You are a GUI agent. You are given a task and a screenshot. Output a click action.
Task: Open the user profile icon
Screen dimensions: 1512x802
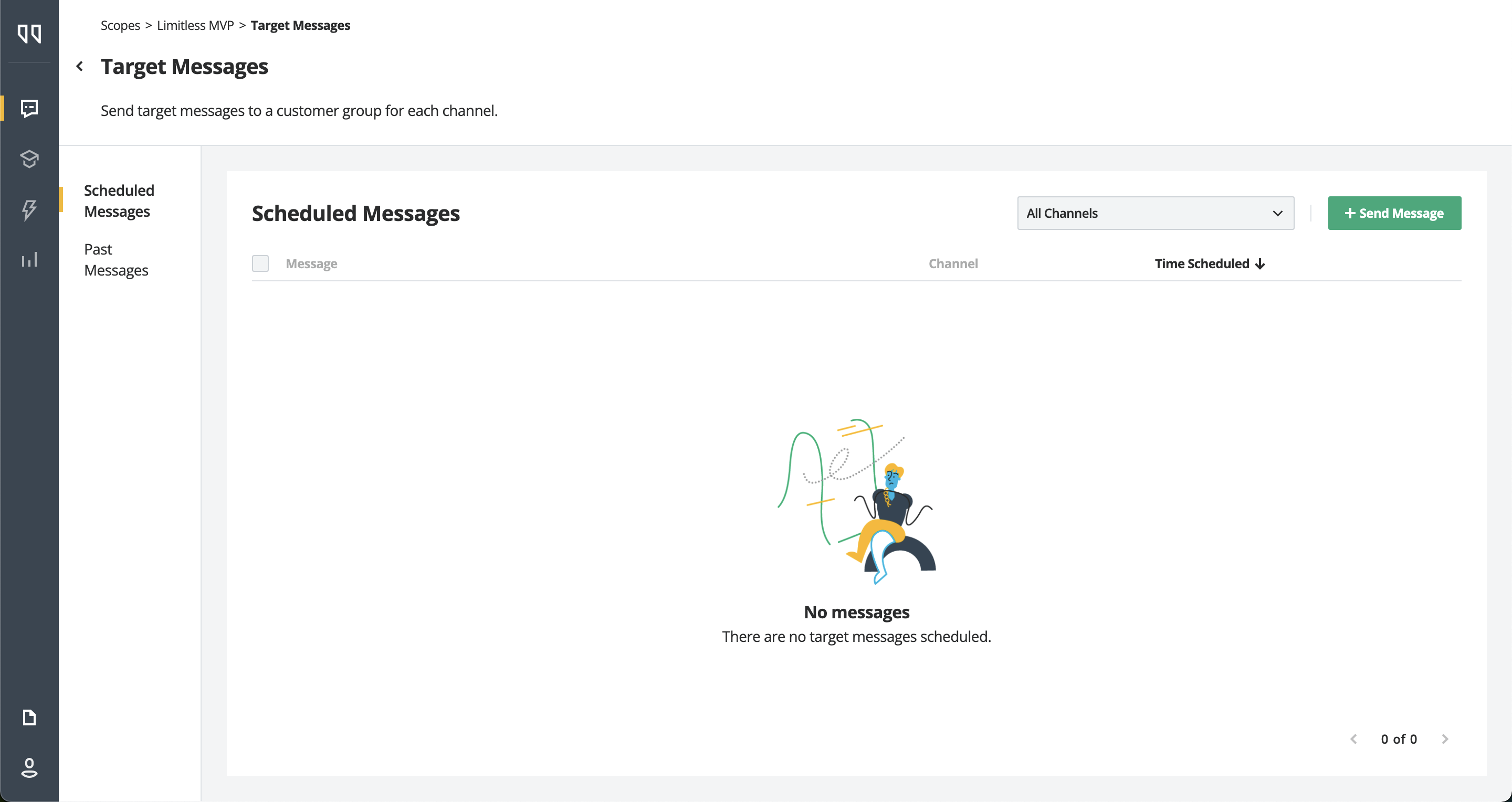29,767
